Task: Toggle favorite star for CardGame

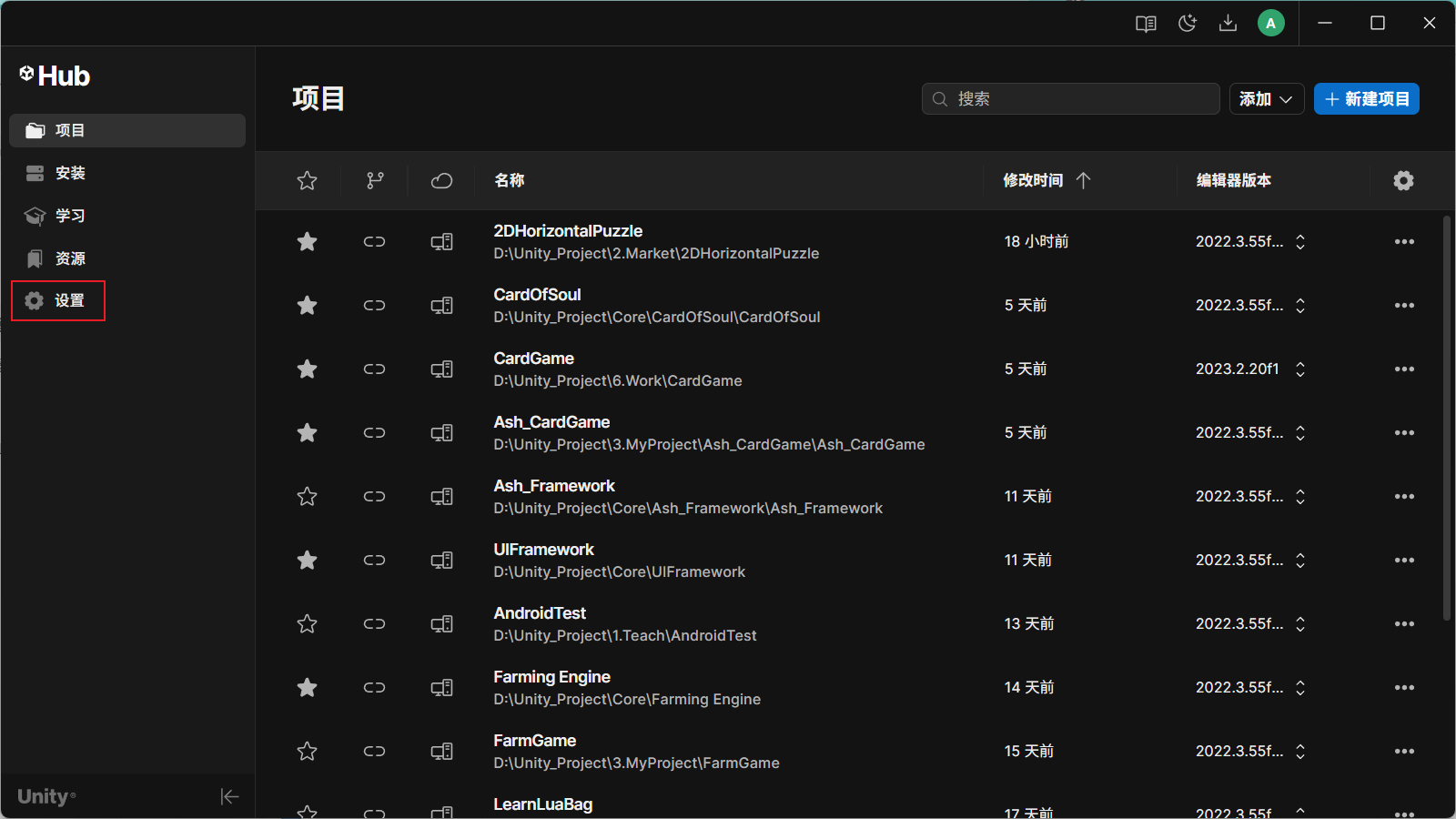Action: (308, 369)
